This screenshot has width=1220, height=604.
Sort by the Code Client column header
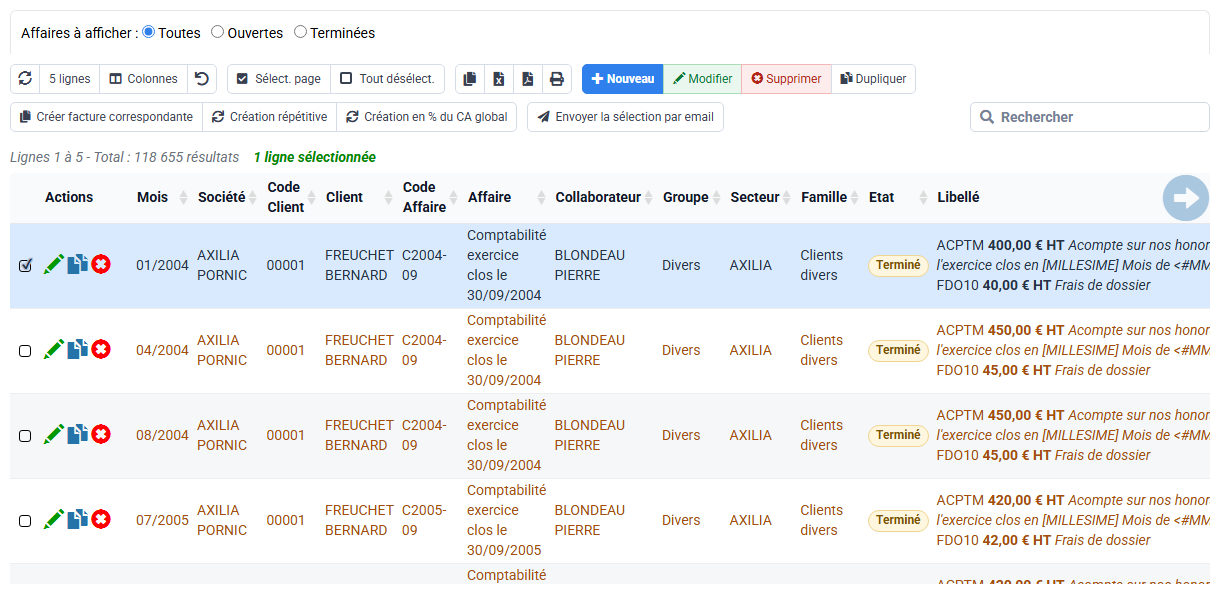pos(290,198)
